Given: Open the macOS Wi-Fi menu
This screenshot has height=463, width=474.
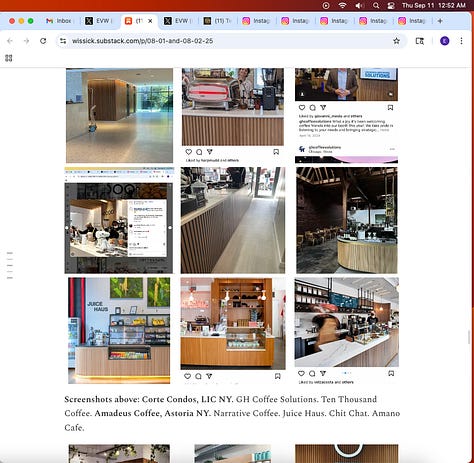Looking at the screenshot, I should tap(342, 5).
